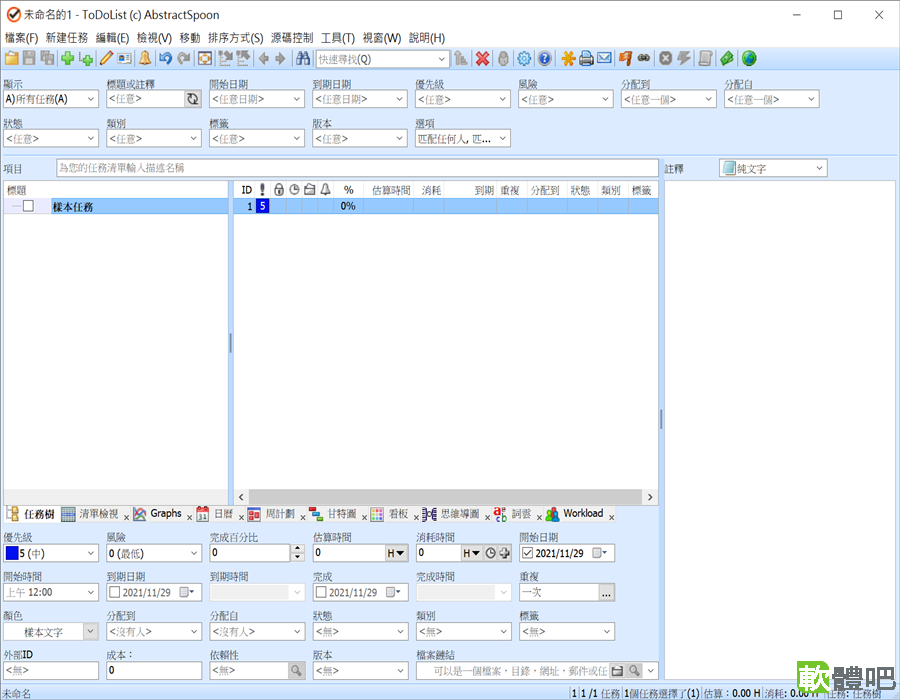Click the % column header
Image resolution: width=900 pixels, height=700 pixels.
click(348, 190)
